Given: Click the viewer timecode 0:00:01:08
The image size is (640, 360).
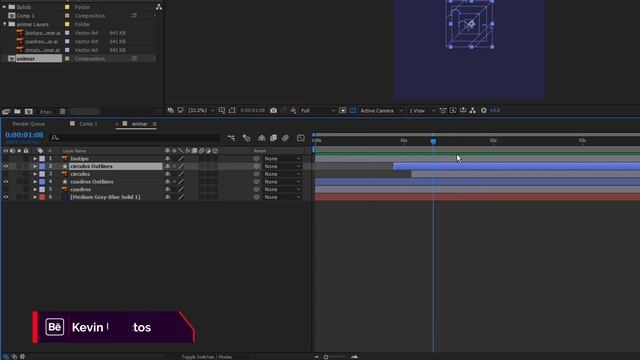Looking at the screenshot, I should click(x=252, y=111).
